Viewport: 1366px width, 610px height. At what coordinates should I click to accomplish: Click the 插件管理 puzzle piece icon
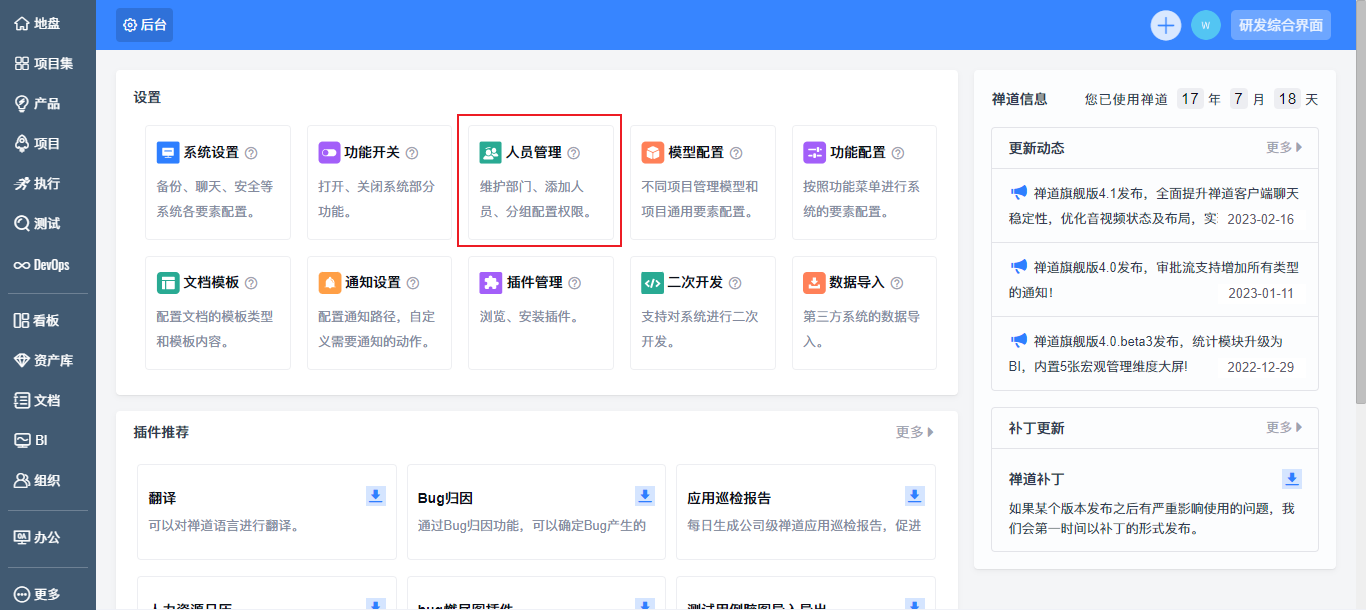coord(491,283)
